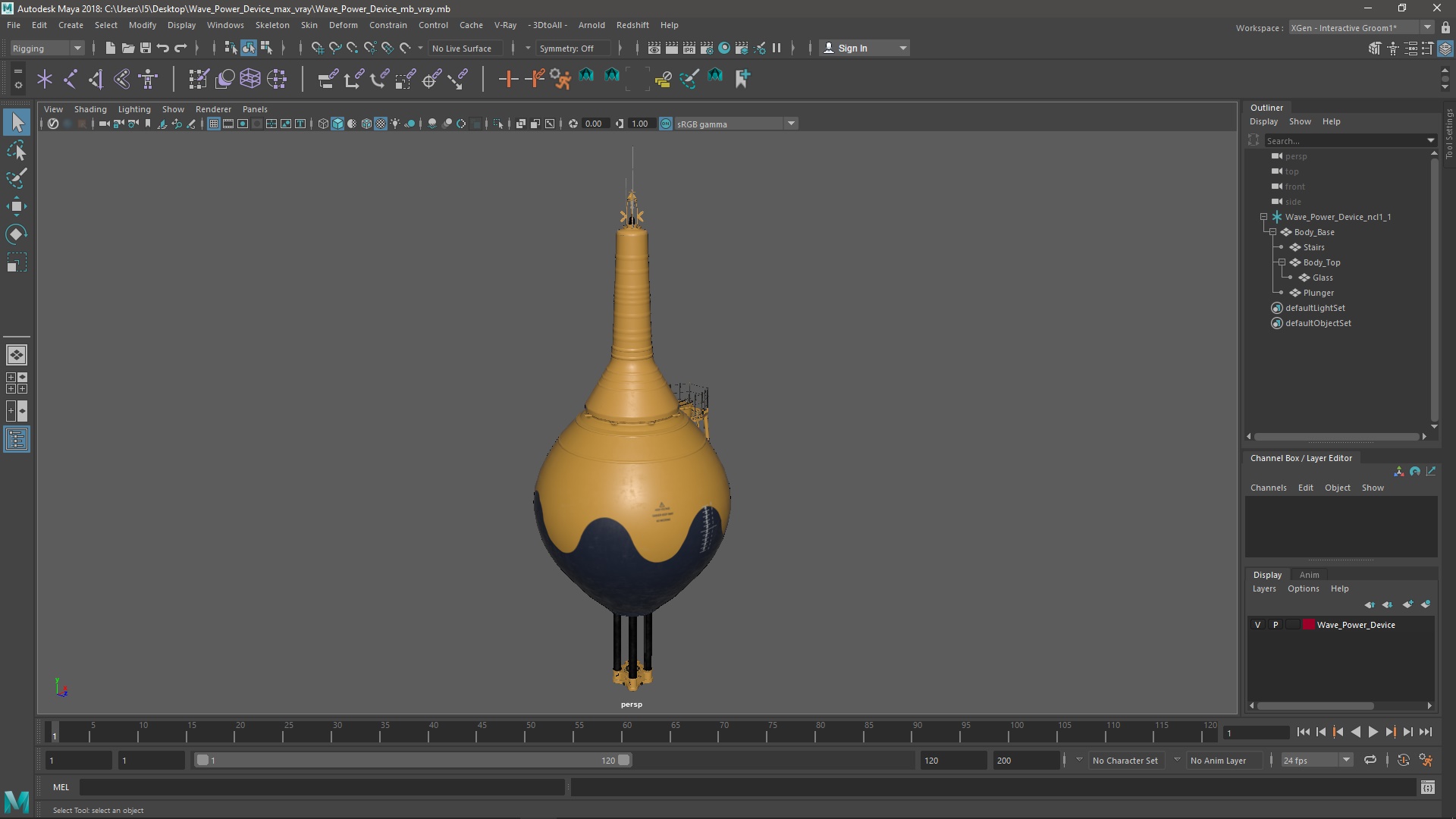Click the Sign In button
Viewport: 1456px width, 819px height.
pyautogui.click(x=852, y=49)
